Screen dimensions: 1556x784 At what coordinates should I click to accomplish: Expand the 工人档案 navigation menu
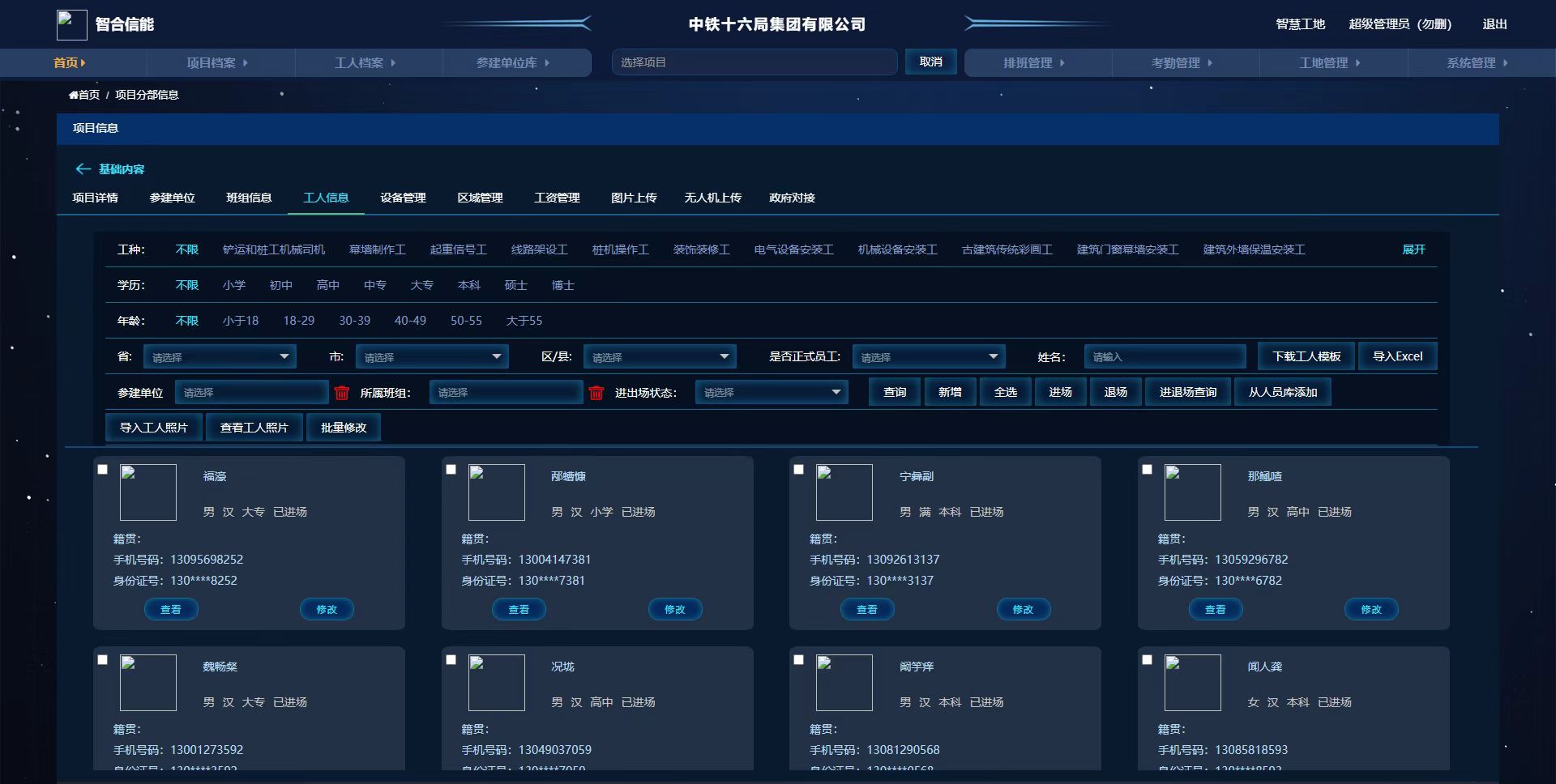click(365, 63)
